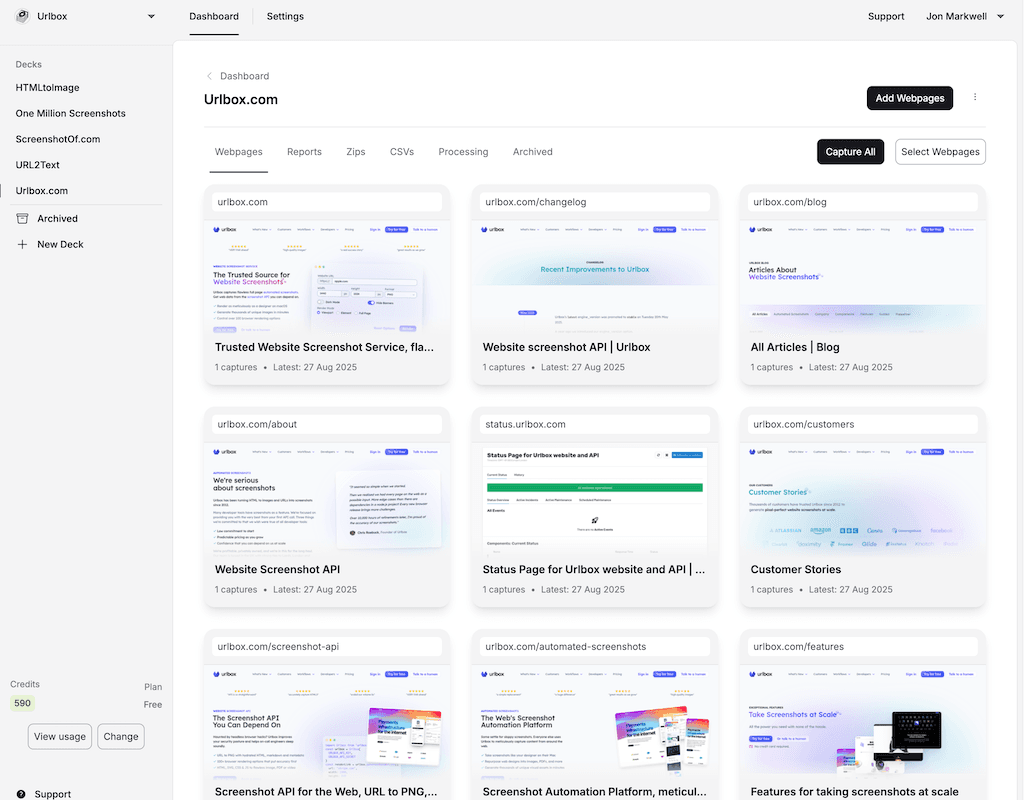Image resolution: width=1024 pixels, height=800 pixels.
Task: Click the Support headset icon at bottom left
Action: [22, 793]
